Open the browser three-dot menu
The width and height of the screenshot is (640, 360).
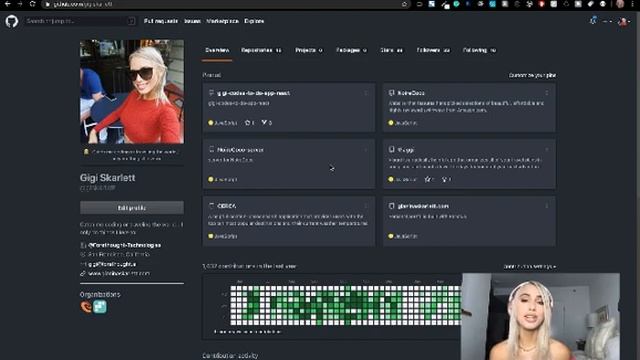(633, 4)
